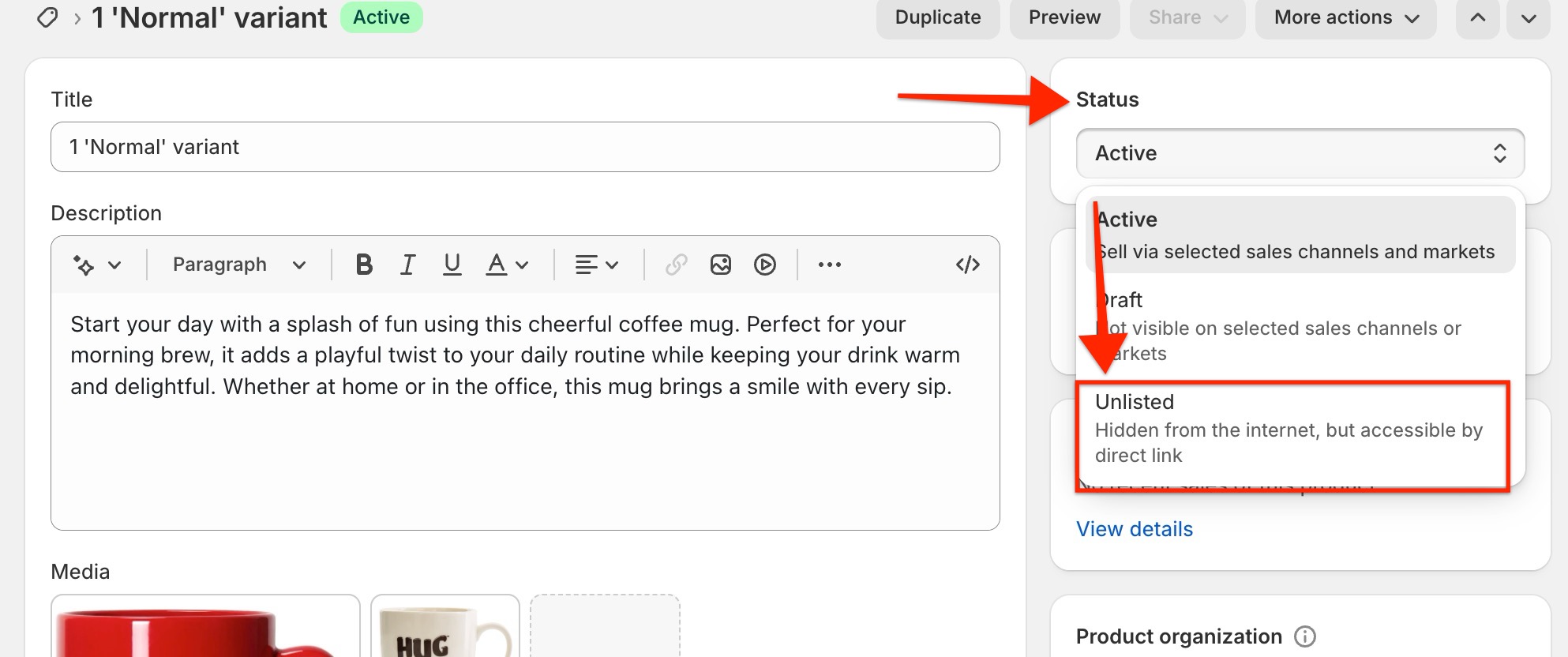Choose the Draft status option
1568x657 pixels.
click(x=1300, y=326)
